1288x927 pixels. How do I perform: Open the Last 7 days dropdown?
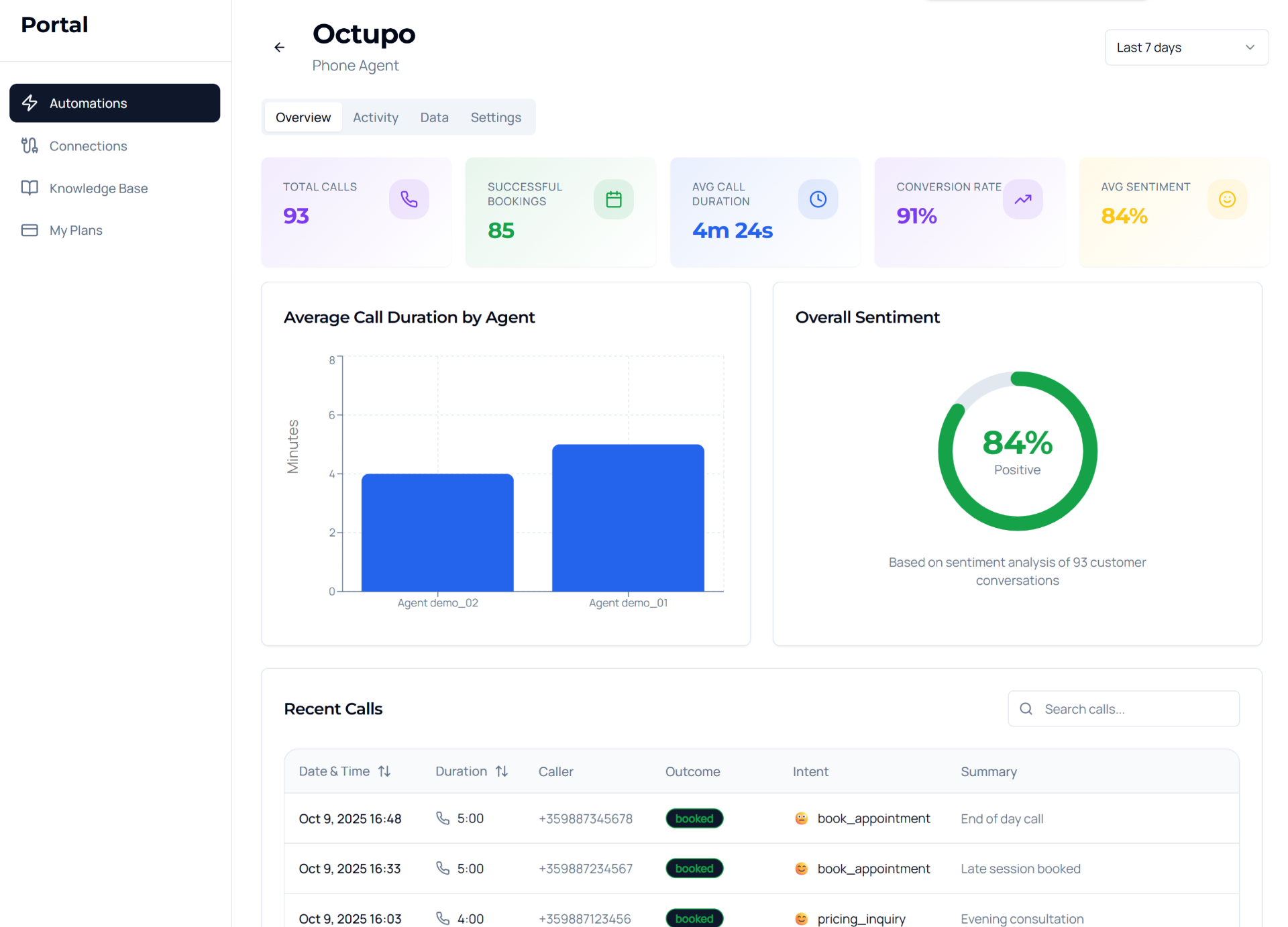pos(1186,47)
